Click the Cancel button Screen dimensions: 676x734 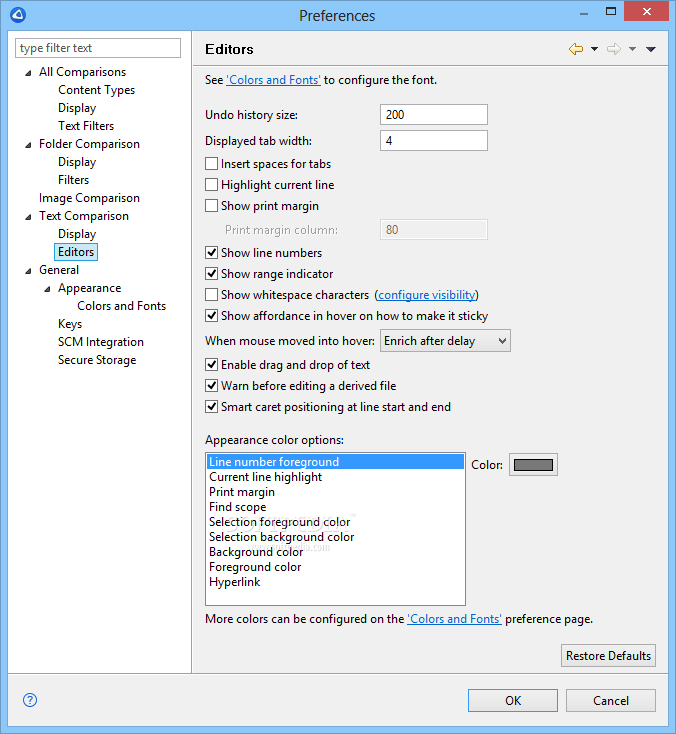tap(610, 700)
